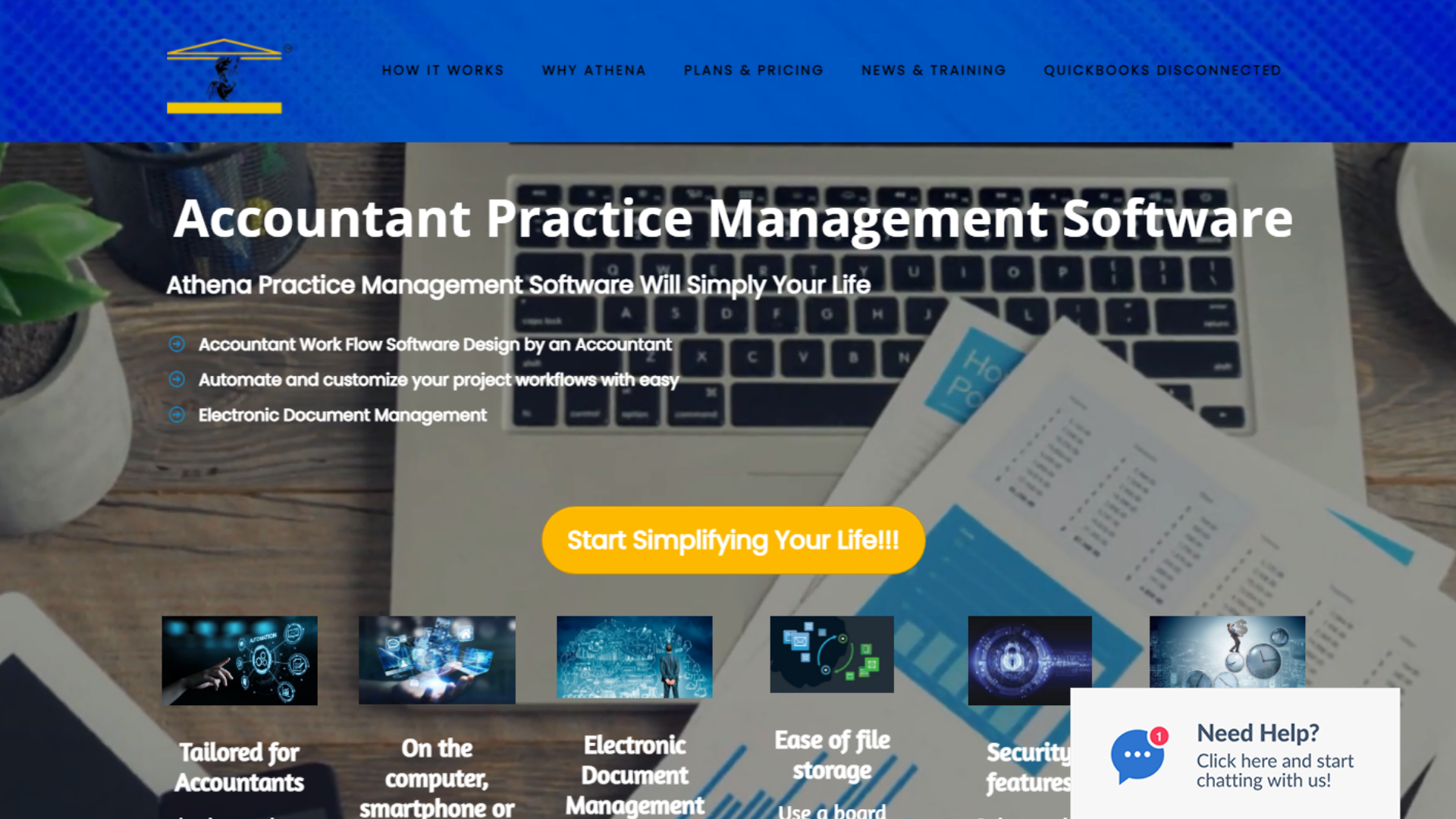Click the Electronic Document Management icon
The width and height of the screenshot is (1456, 819).
click(634, 656)
